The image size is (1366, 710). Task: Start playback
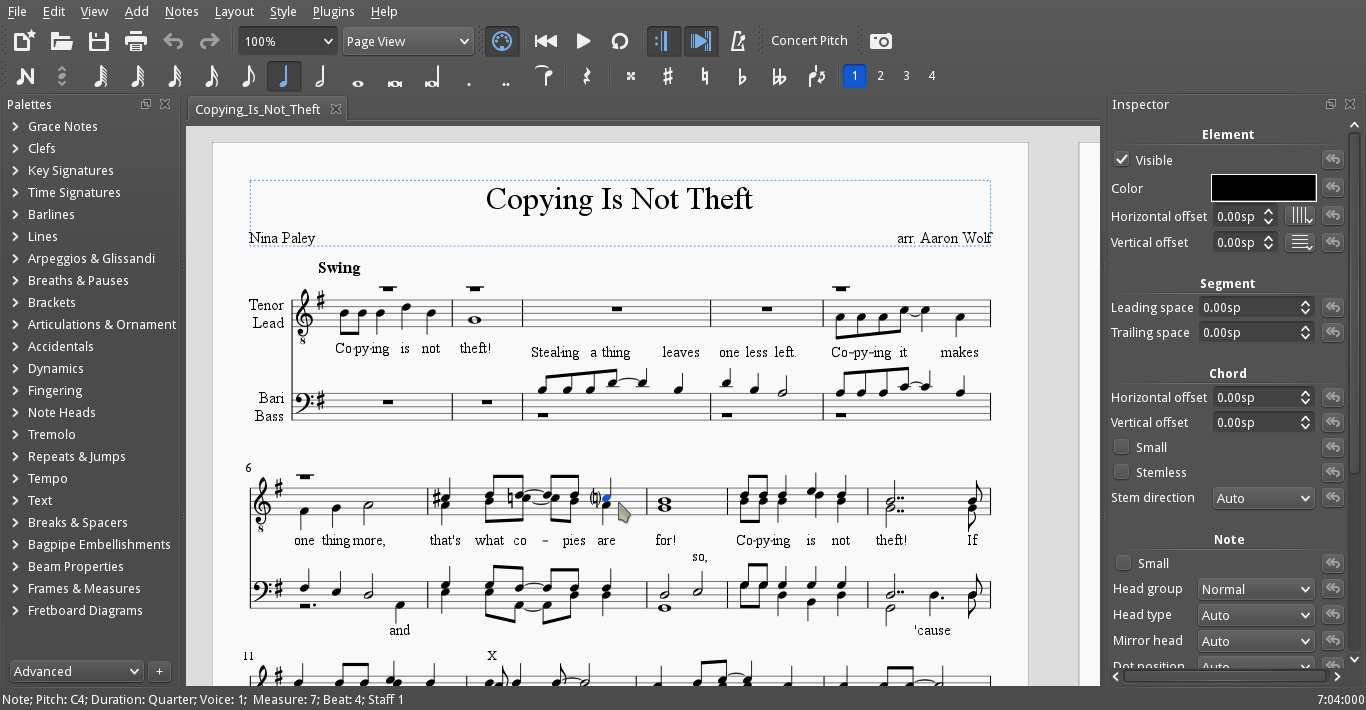pos(583,41)
